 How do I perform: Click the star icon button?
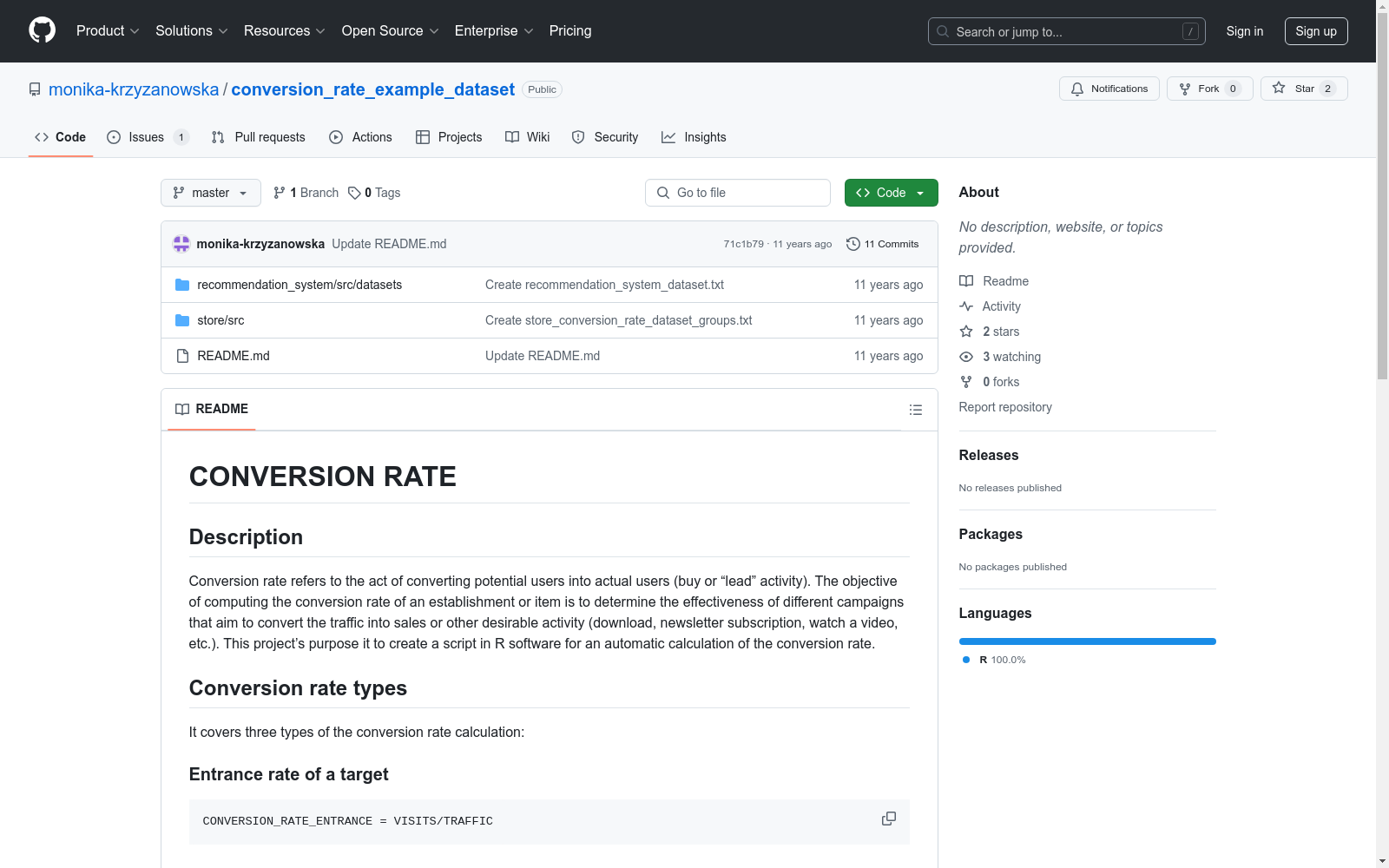[x=1279, y=88]
